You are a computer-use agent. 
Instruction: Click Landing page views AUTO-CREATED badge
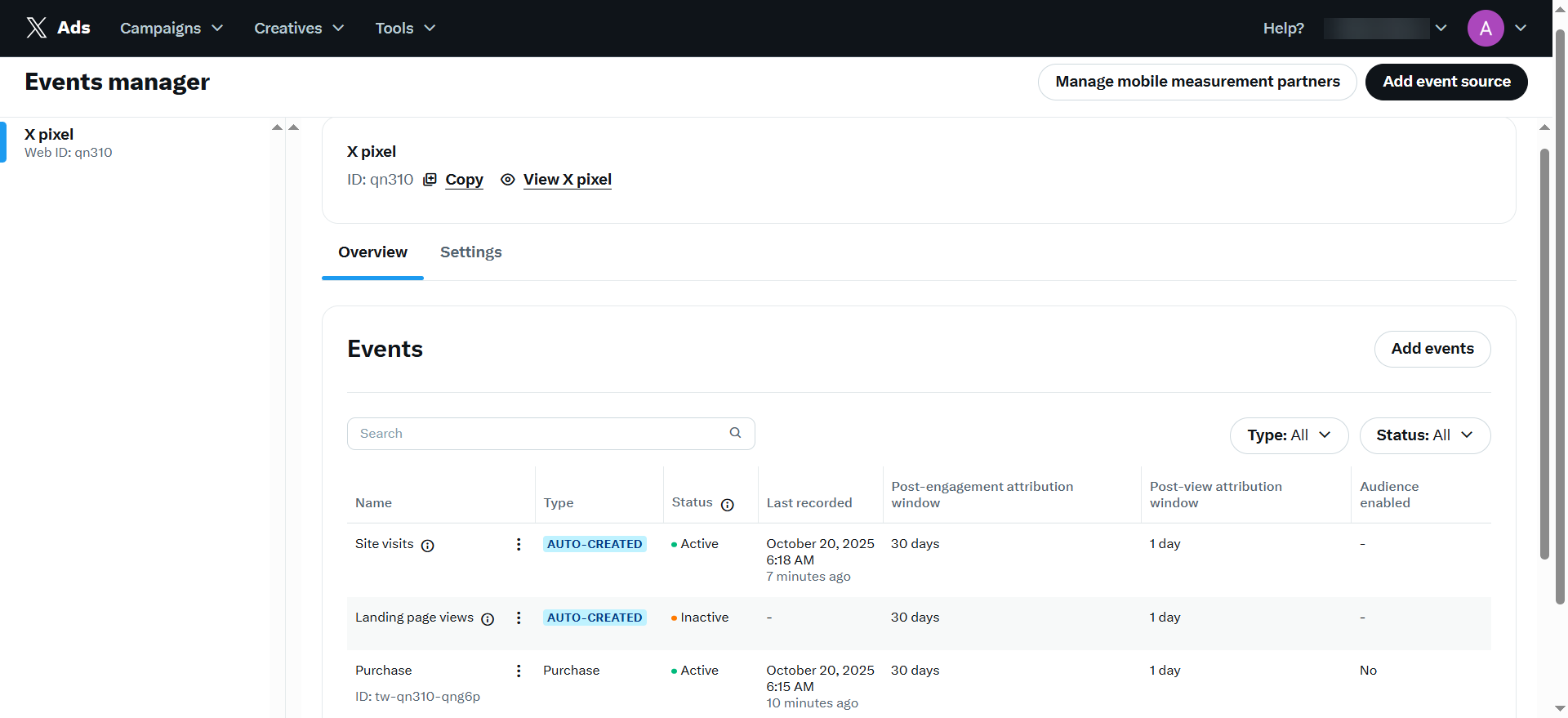tap(595, 618)
